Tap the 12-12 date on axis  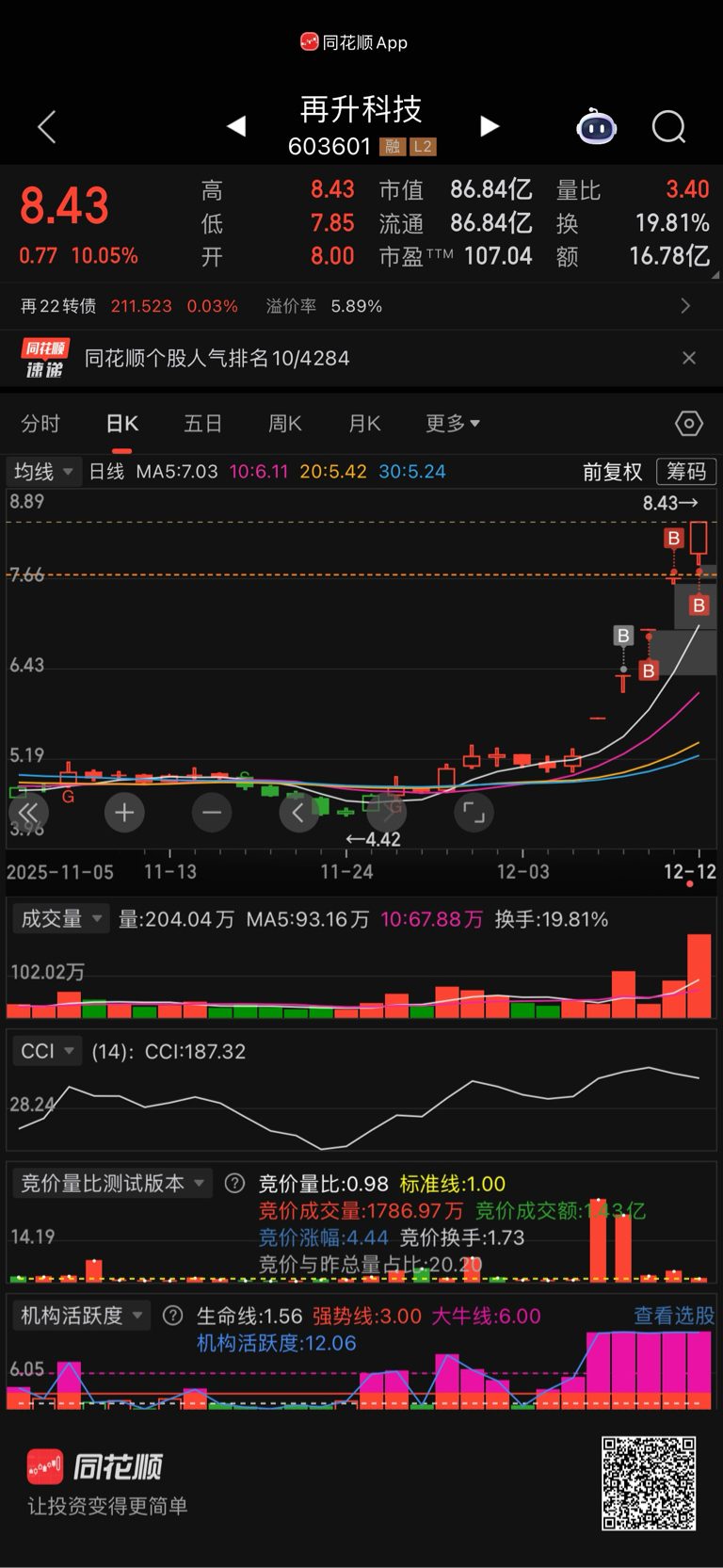click(x=689, y=872)
